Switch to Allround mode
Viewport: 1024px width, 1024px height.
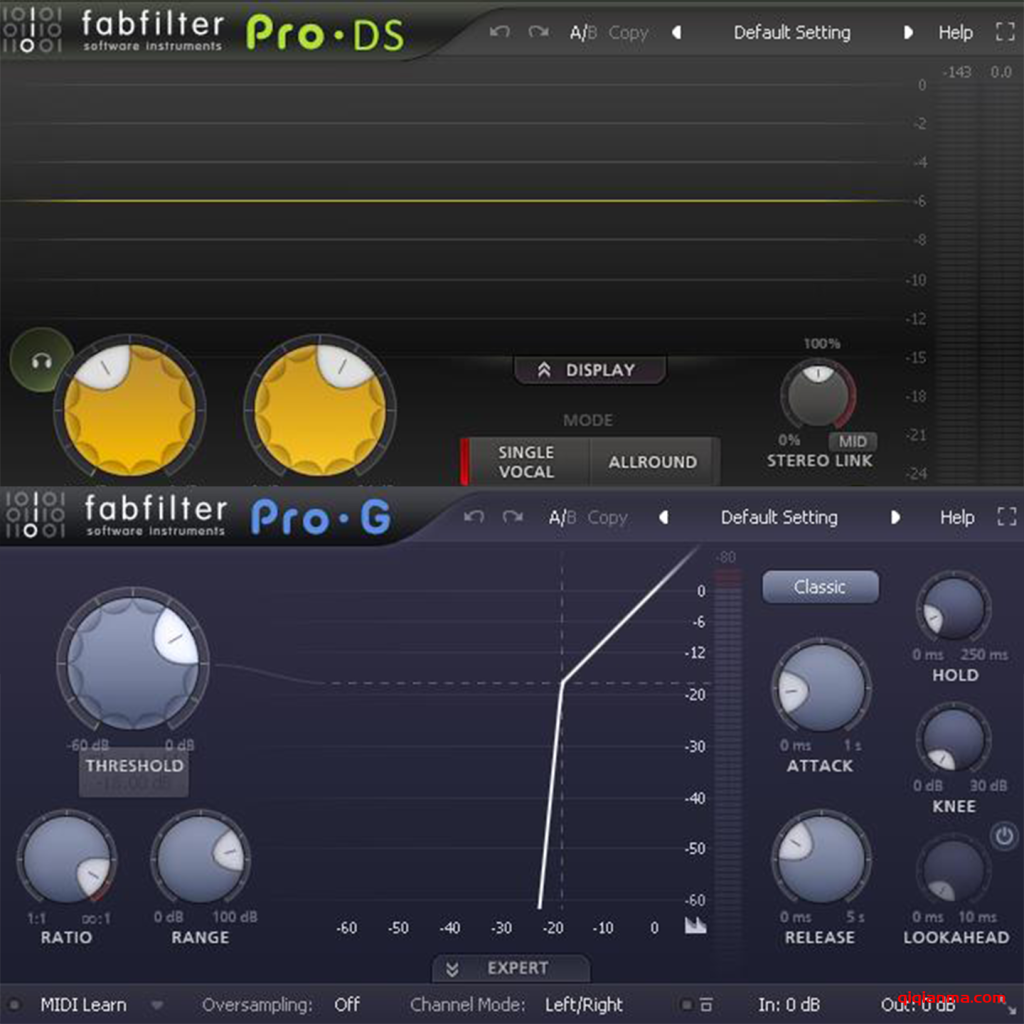click(652, 462)
